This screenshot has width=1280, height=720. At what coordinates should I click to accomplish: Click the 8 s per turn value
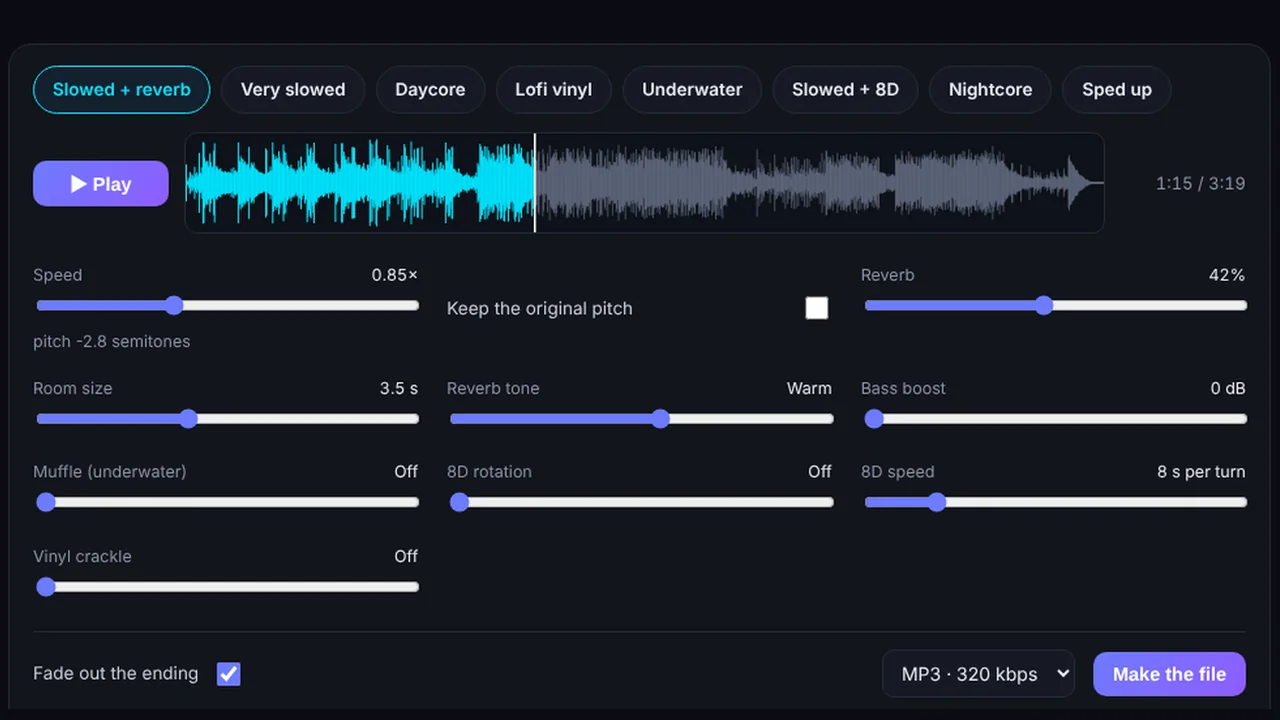coord(1201,471)
